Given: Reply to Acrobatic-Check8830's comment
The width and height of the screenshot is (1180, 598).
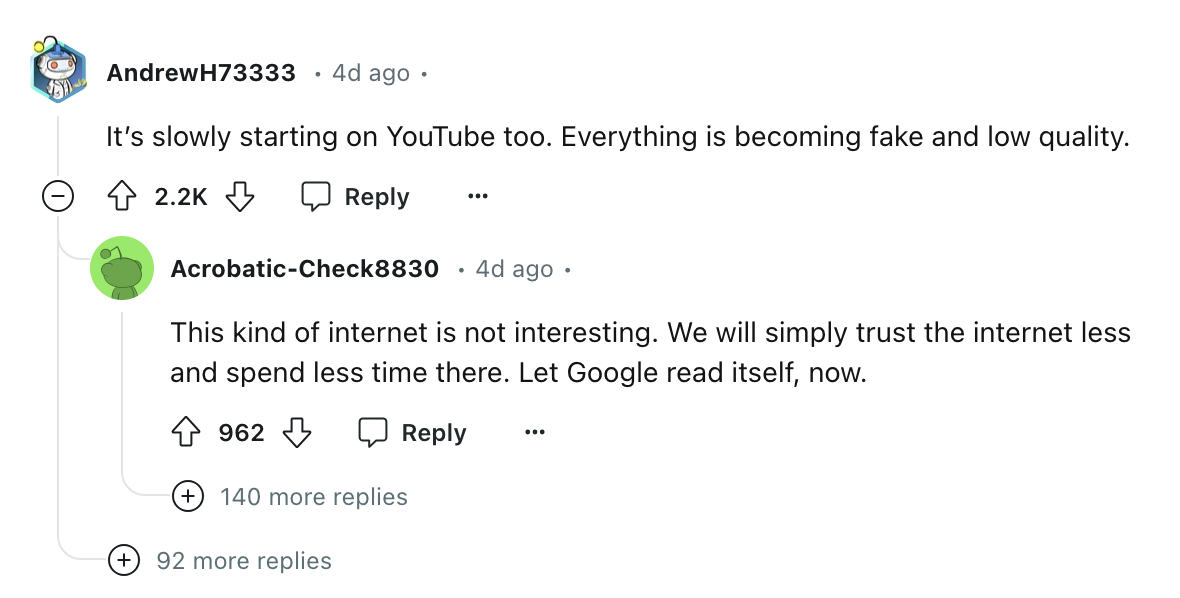Looking at the screenshot, I should point(413,433).
